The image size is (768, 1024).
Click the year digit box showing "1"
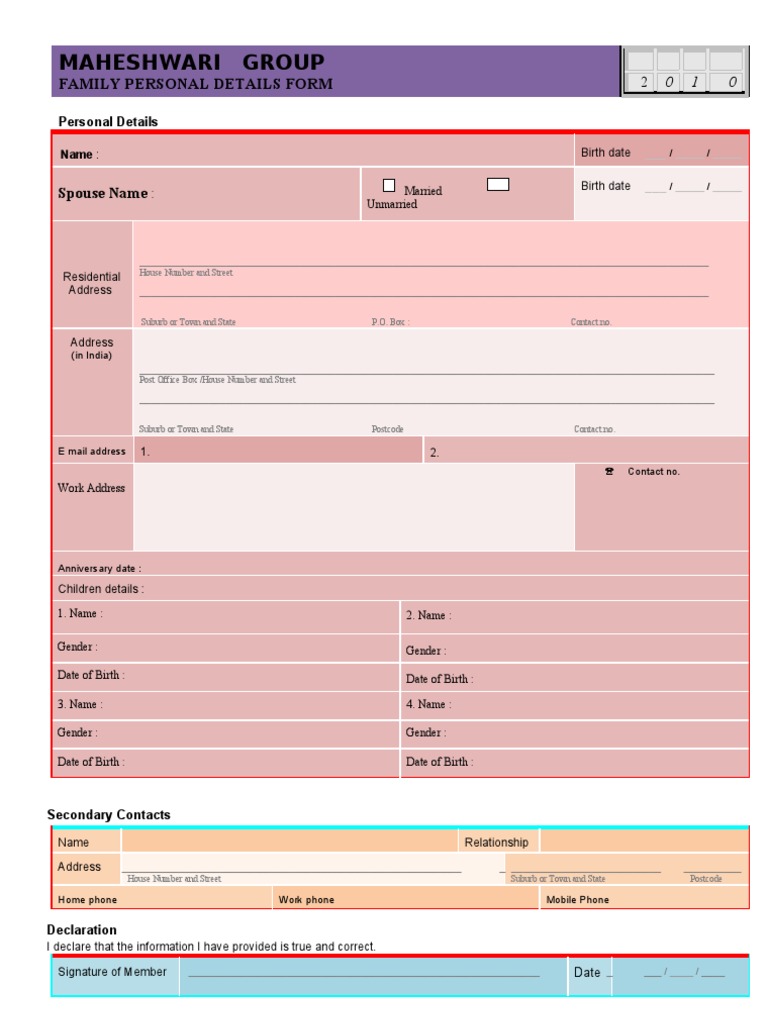(694, 82)
